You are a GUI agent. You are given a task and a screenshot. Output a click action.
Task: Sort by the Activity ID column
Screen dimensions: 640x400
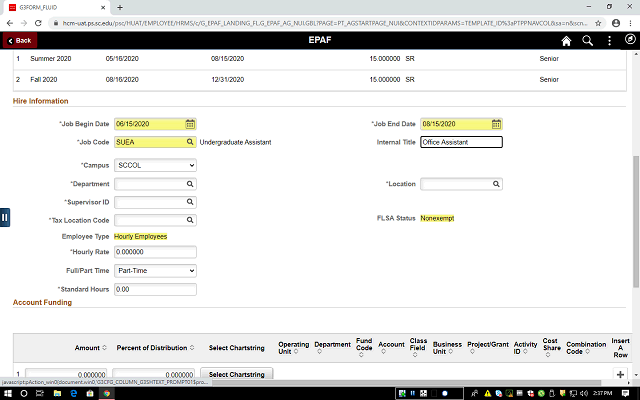click(525, 348)
